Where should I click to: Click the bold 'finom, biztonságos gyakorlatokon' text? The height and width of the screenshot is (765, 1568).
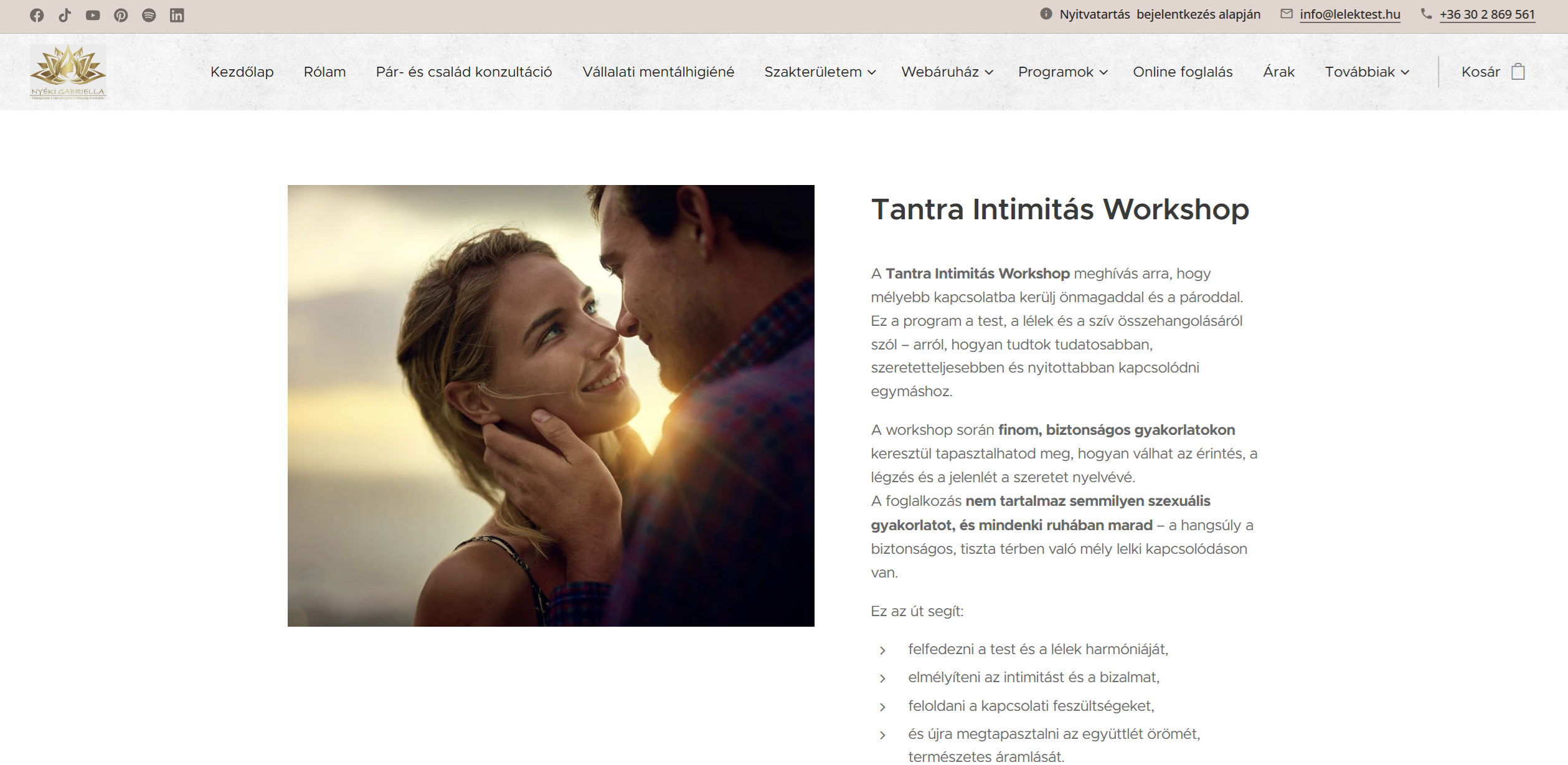[x=1117, y=430]
